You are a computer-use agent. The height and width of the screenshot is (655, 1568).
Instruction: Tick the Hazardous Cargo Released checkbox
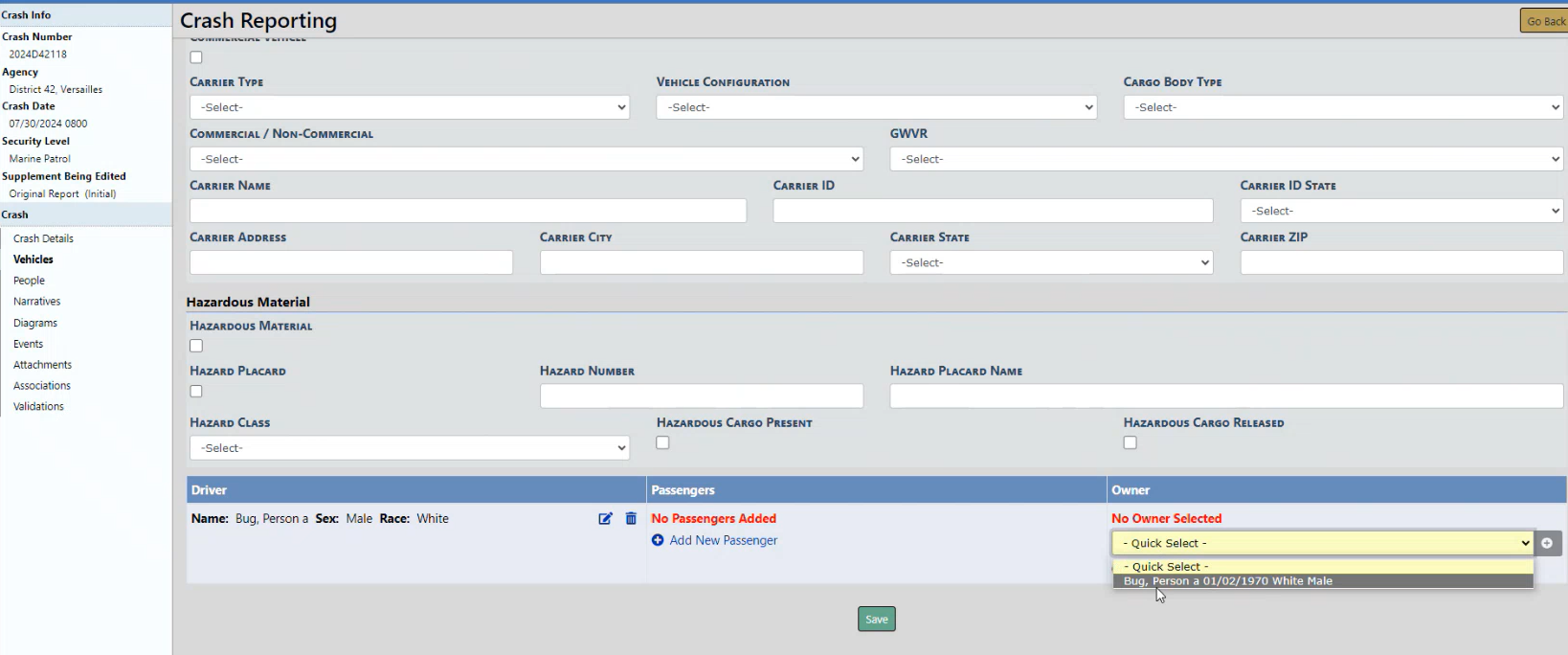[x=1131, y=442]
